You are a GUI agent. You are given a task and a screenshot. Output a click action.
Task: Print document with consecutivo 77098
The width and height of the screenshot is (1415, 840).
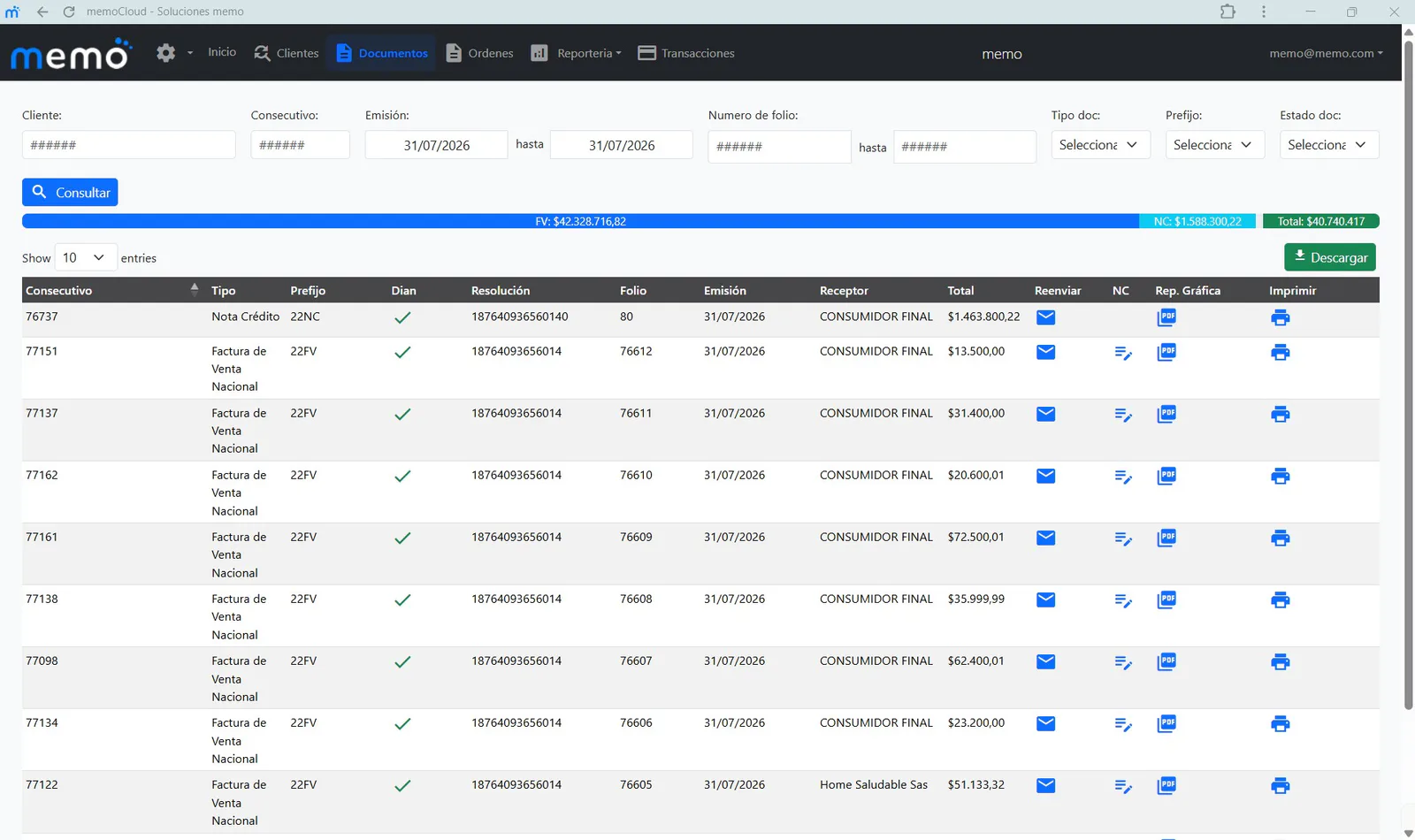[1280, 662]
